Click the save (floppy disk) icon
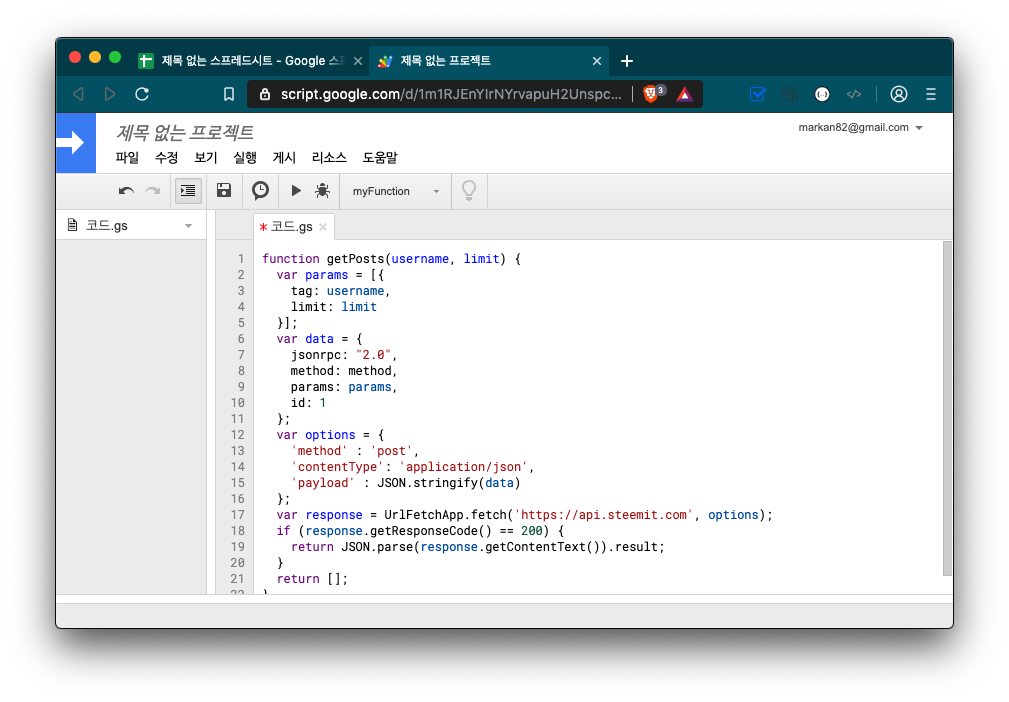This screenshot has width=1009, height=702. (224, 191)
